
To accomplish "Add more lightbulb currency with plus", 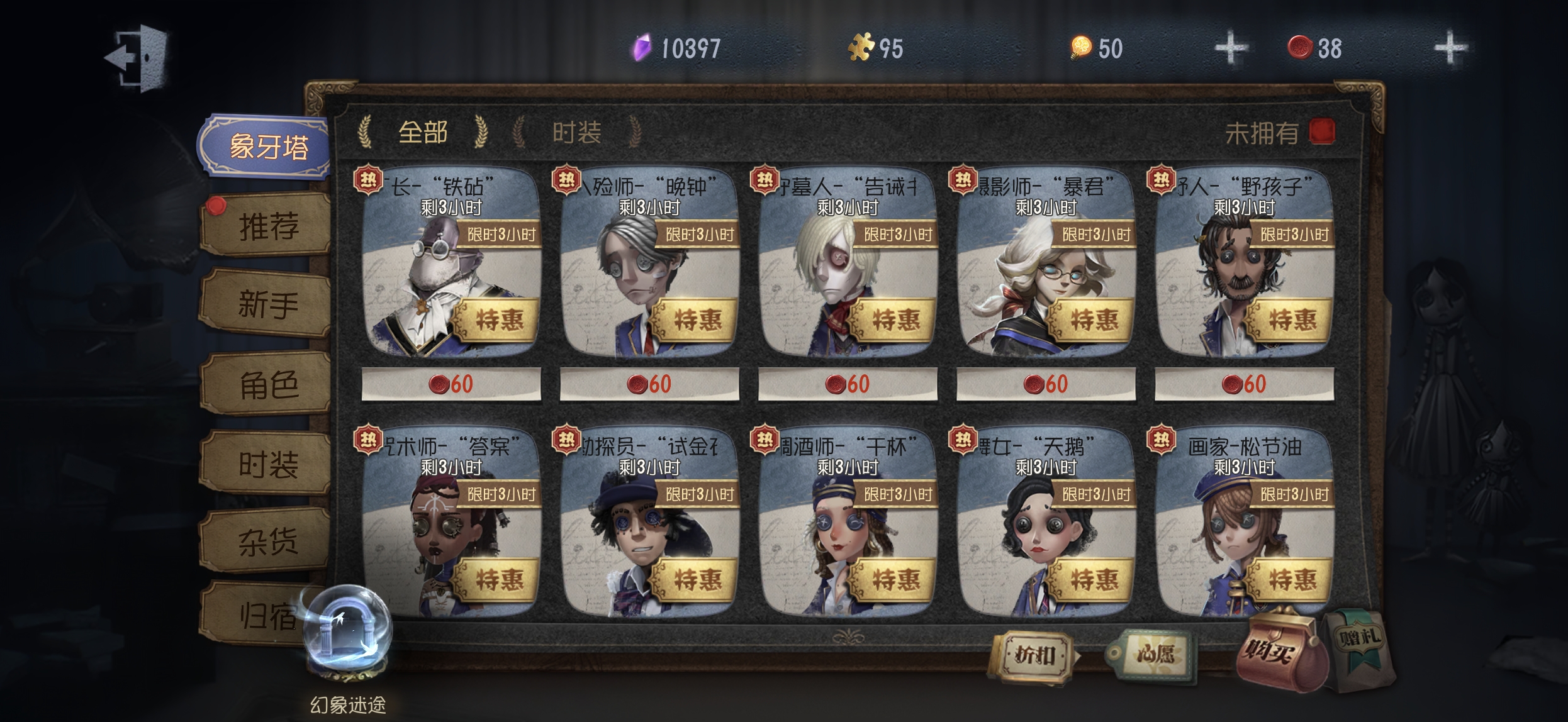I will 1230,48.
